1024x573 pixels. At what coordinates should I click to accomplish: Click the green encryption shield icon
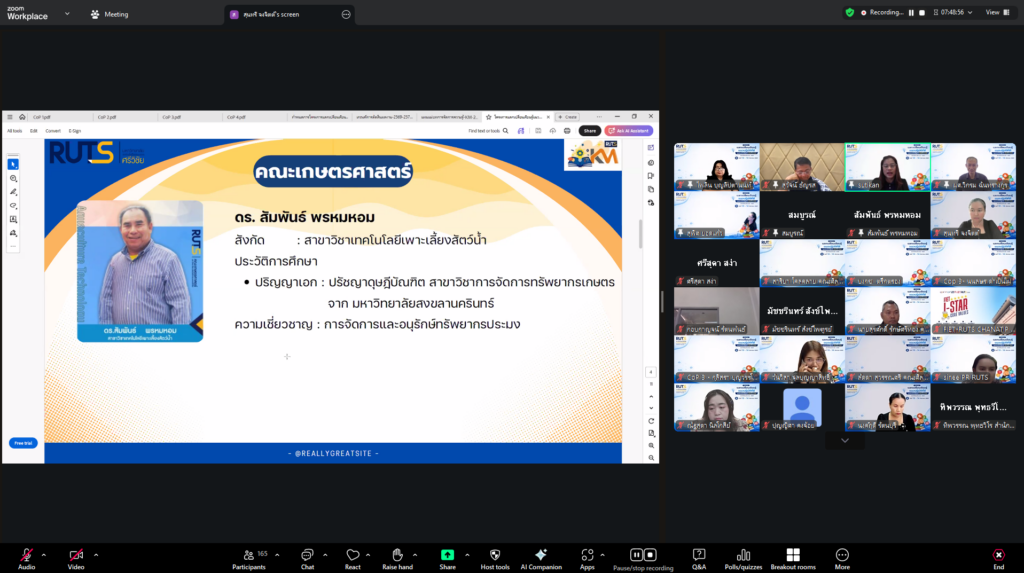pyautogui.click(x=850, y=12)
